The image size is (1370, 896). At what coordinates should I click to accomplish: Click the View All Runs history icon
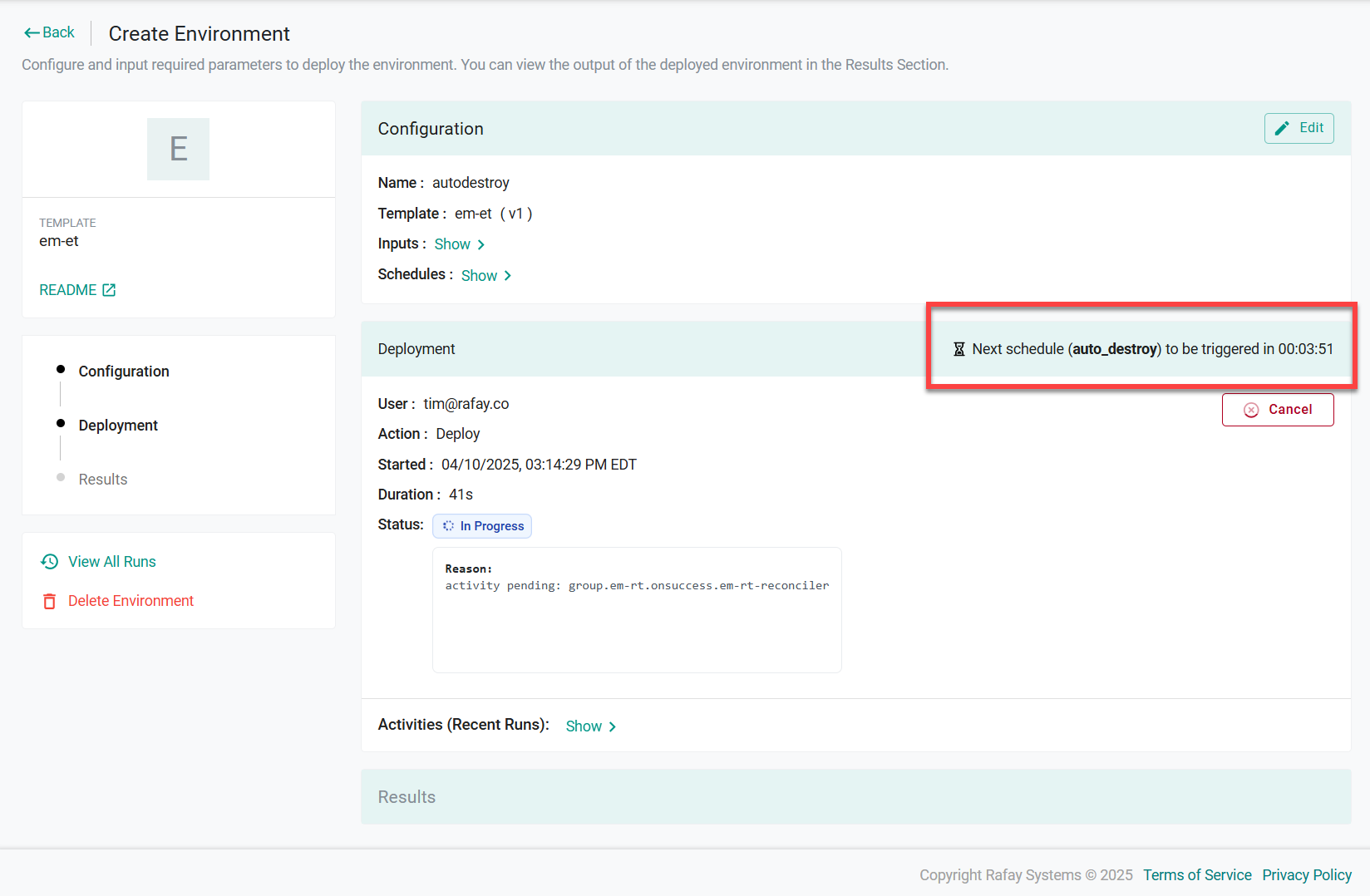pos(50,562)
